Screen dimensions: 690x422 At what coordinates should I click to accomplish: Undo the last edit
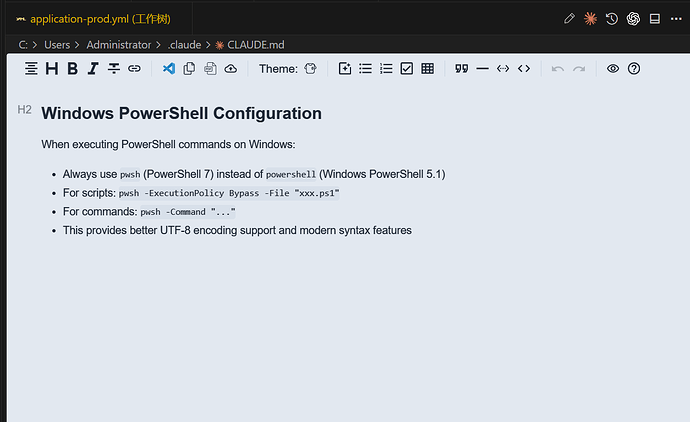pyautogui.click(x=558, y=69)
